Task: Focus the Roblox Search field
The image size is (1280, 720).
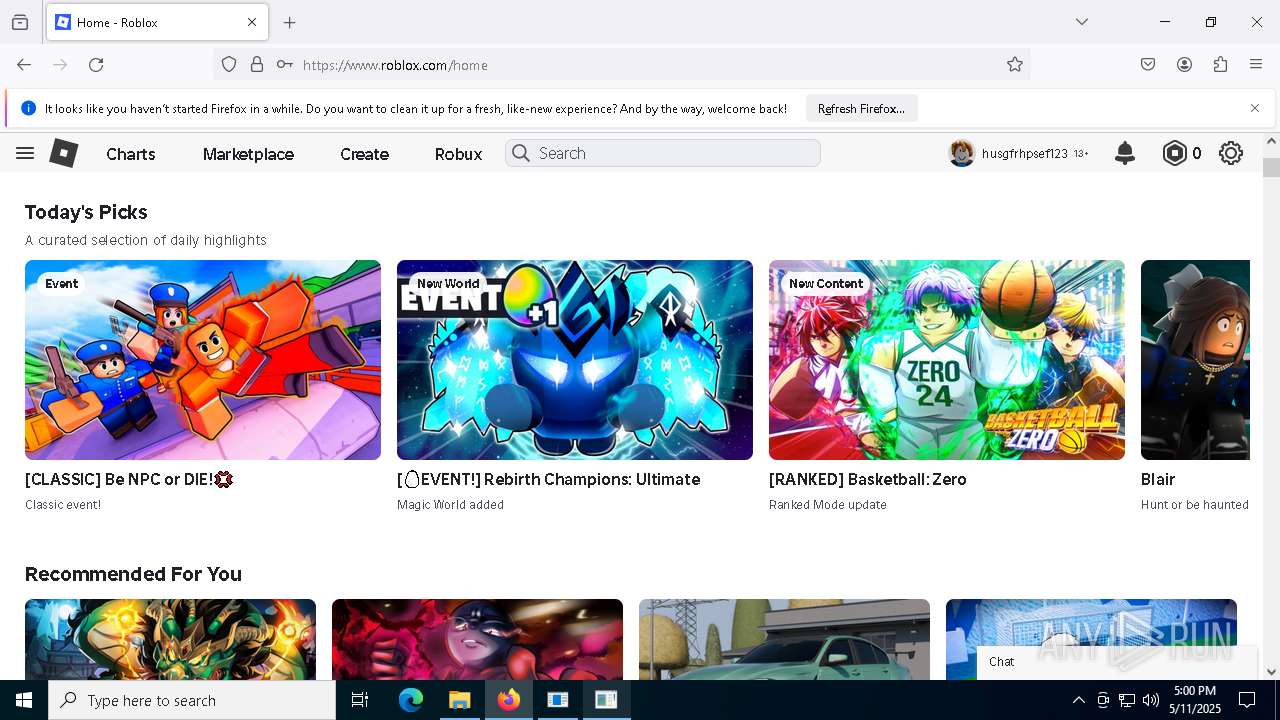Action: pos(663,153)
